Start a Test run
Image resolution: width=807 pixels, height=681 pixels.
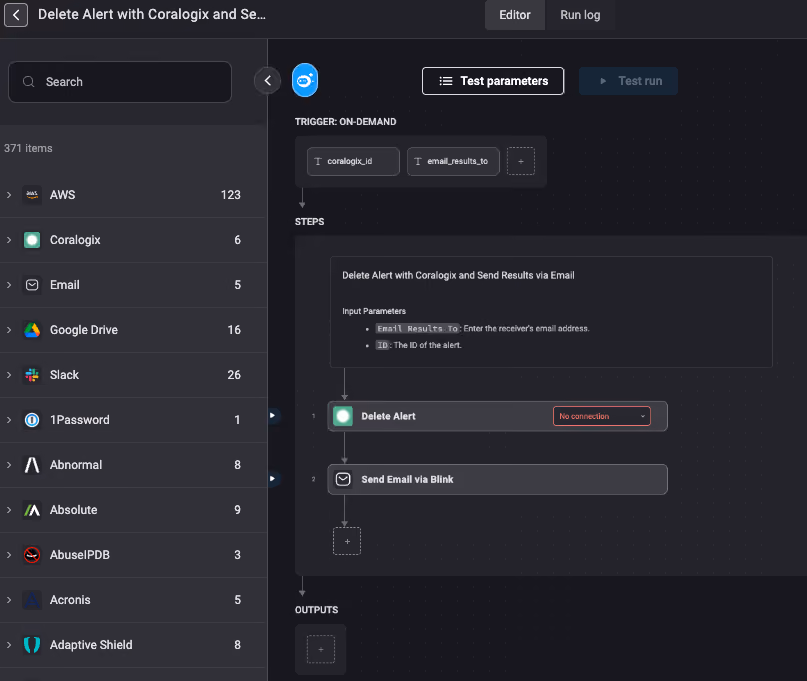[628, 81]
